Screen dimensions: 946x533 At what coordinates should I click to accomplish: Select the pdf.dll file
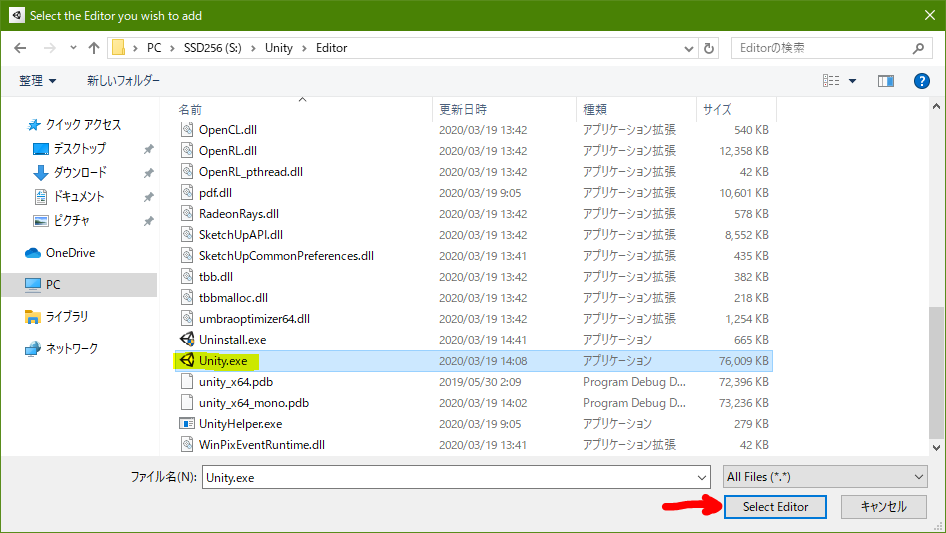coord(215,193)
